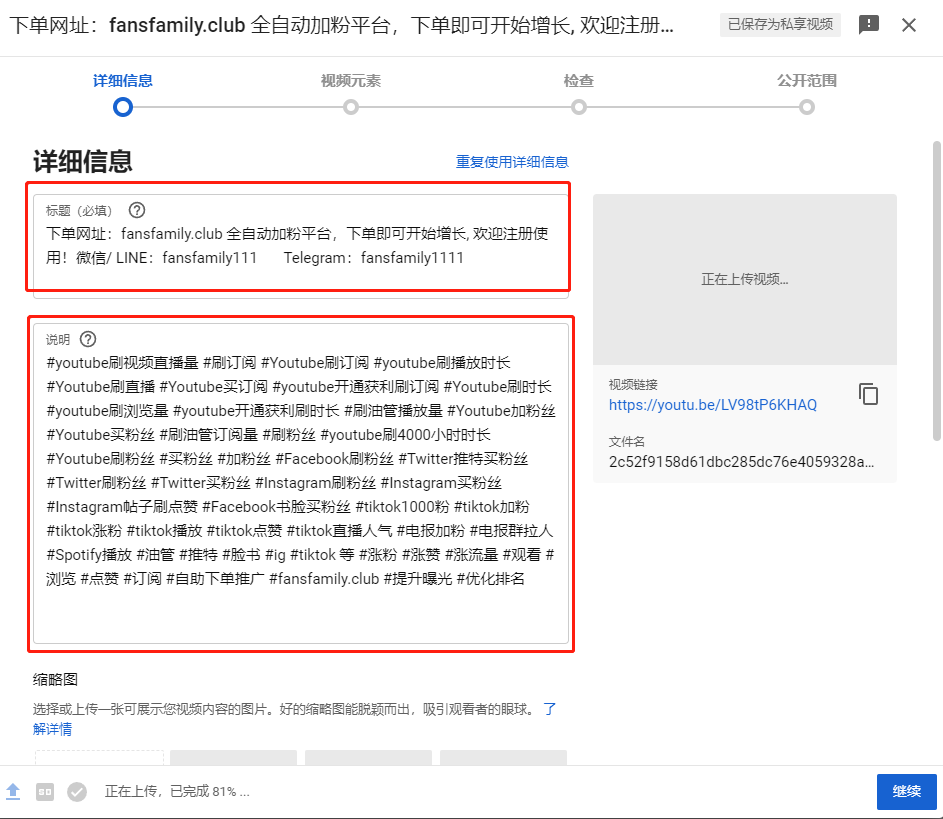Click the 正在上传，已完成 81% status text

coord(177,791)
